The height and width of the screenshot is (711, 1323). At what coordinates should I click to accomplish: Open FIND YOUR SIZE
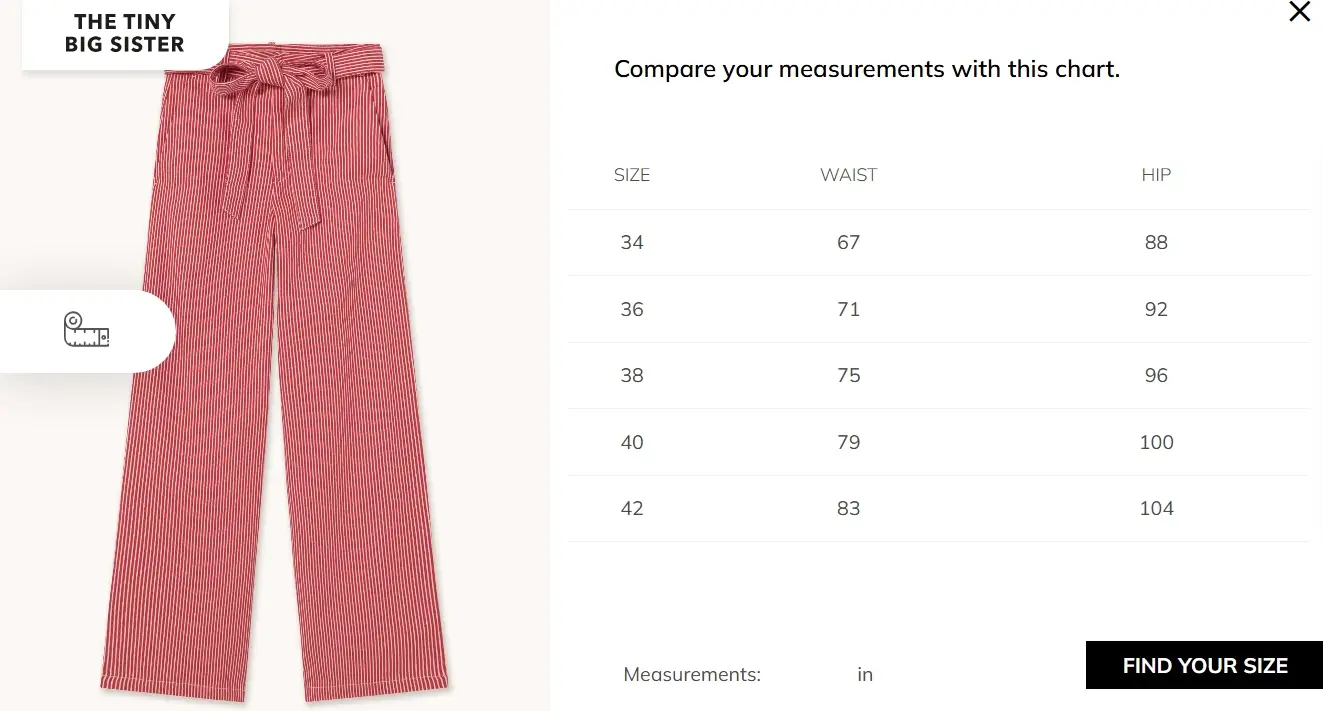pyautogui.click(x=1204, y=665)
